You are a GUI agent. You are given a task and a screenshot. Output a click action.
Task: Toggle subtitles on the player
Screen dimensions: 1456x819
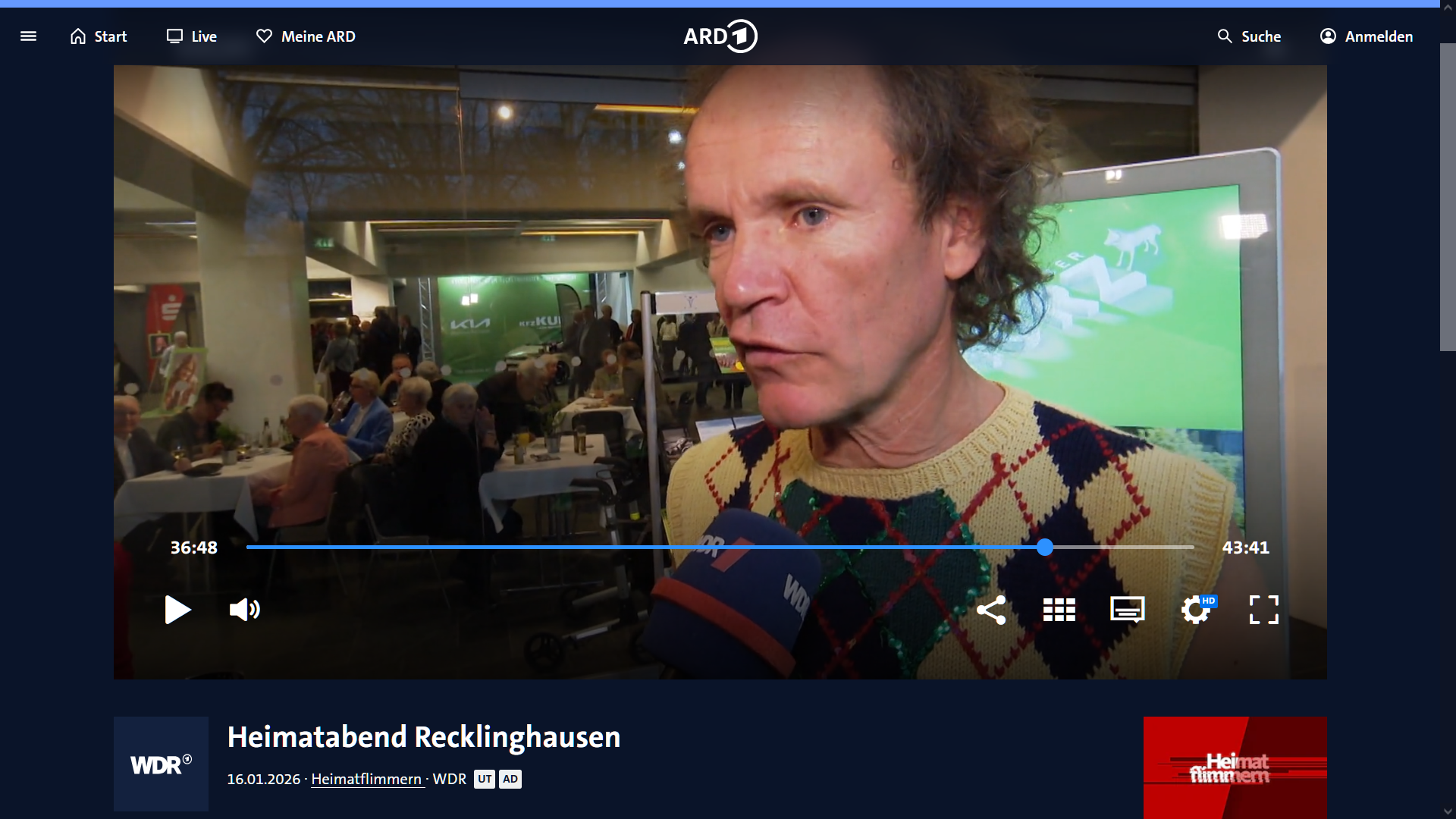click(1128, 610)
